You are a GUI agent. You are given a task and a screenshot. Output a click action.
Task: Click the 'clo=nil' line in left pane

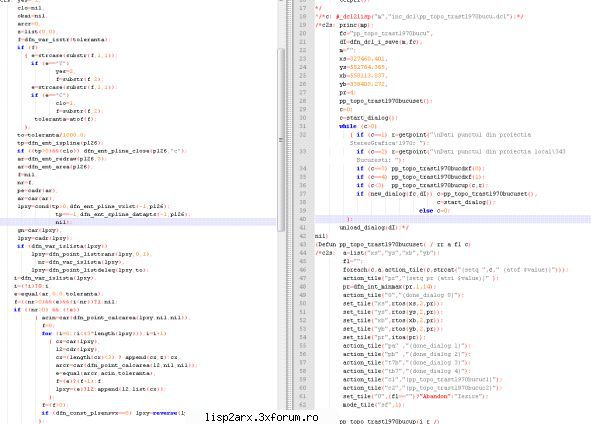coord(30,8)
